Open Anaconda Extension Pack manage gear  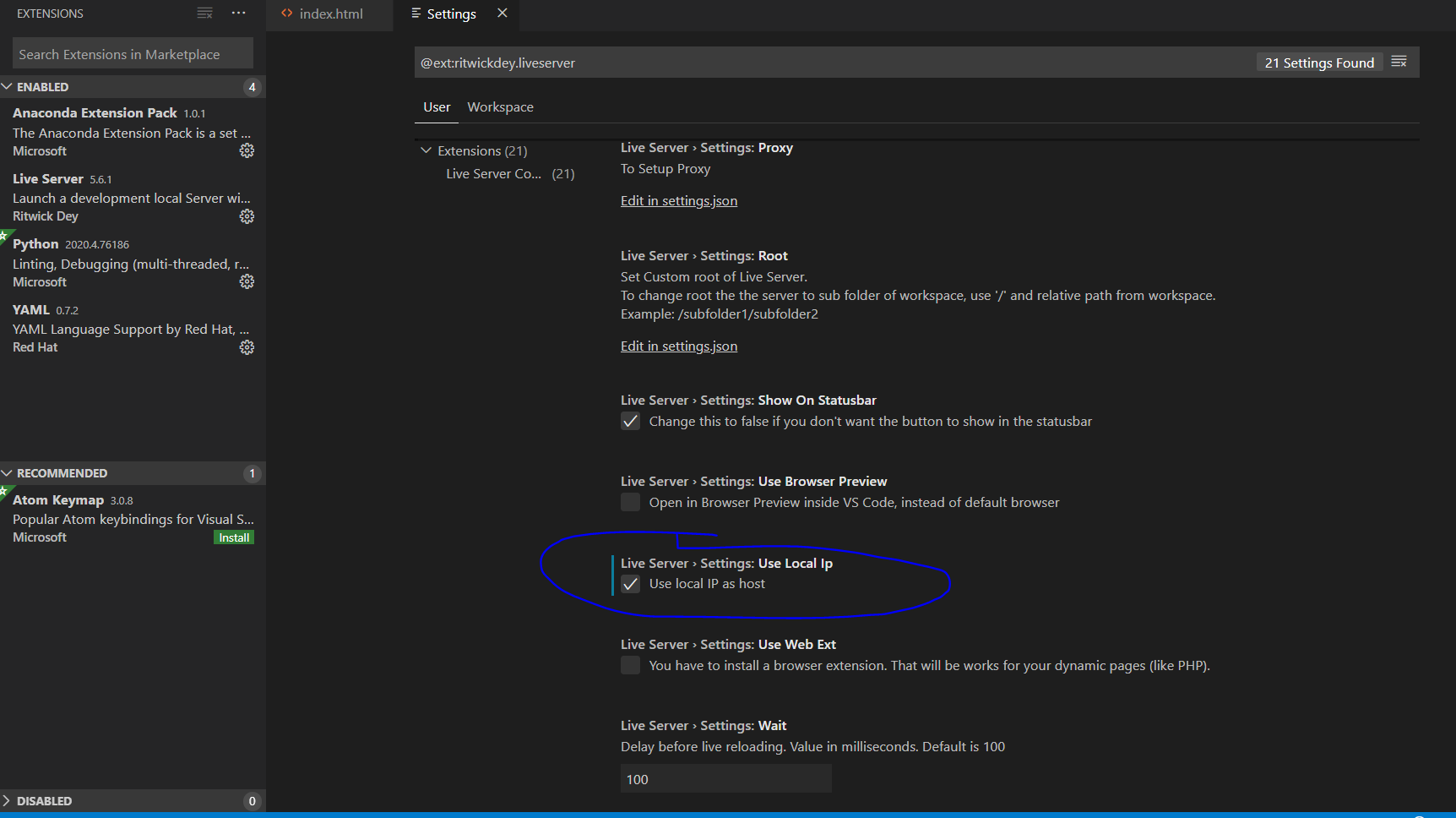click(x=247, y=150)
